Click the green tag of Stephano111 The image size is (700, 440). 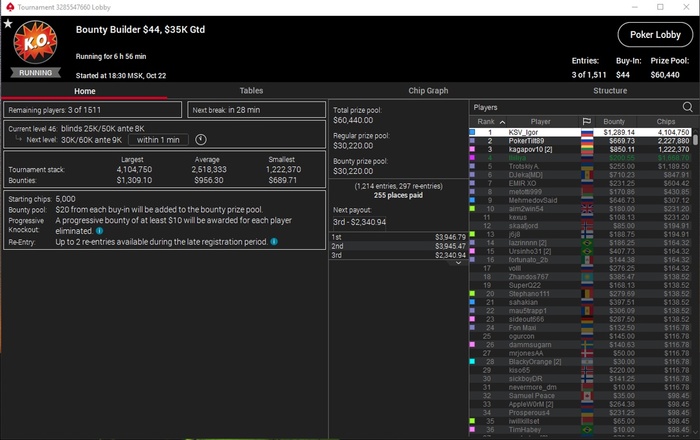[x=472, y=294]
